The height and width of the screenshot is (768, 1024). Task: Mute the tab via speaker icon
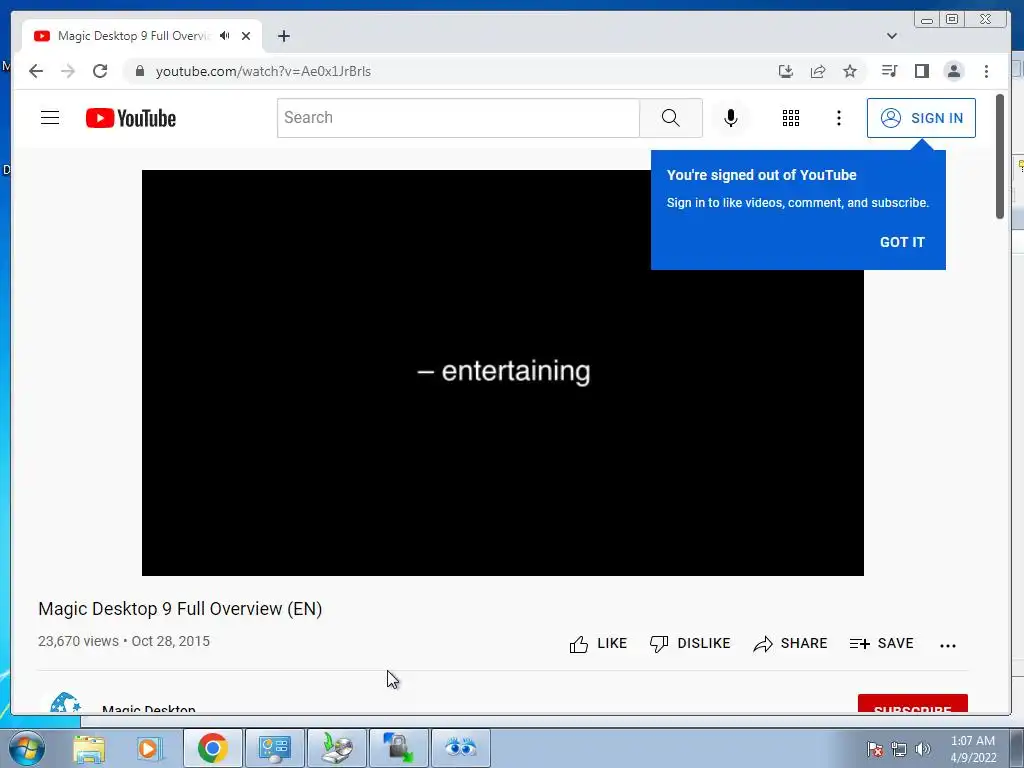[x=225, y=36]
